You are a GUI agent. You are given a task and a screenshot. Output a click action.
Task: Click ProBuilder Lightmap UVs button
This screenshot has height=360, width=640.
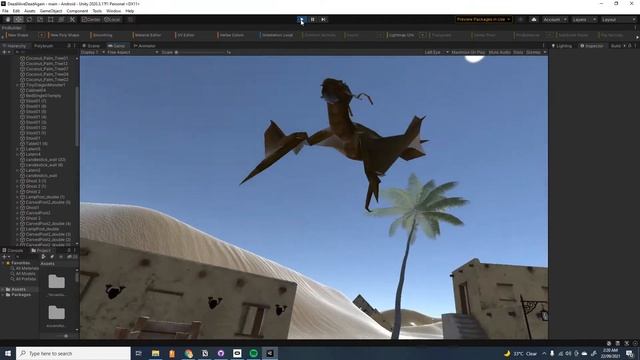pyautogui.click(x=401, y=36)
